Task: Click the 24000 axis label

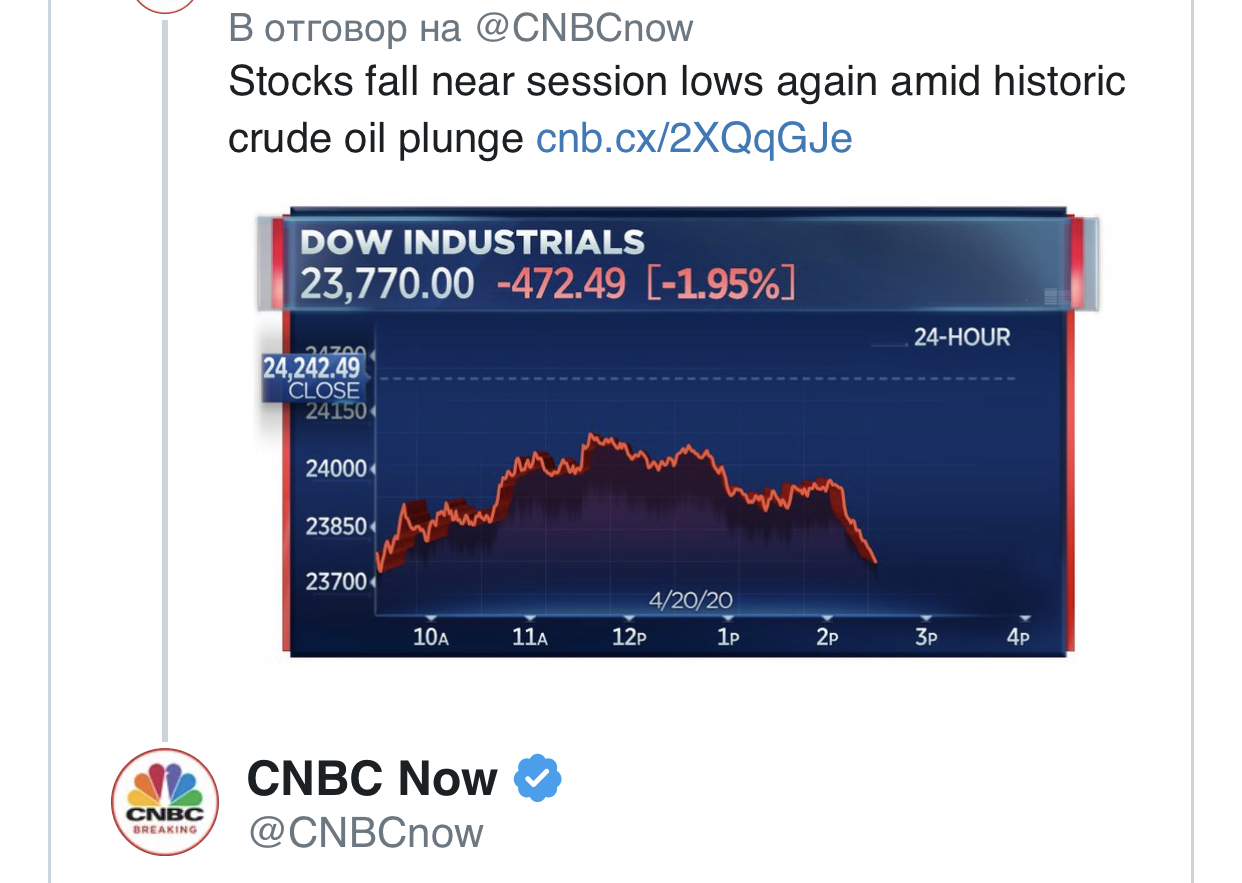Action: coord(335,469)
